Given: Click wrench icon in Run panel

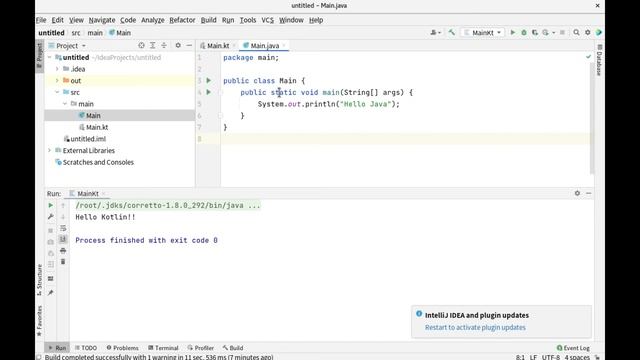Looking at the screenshot, I should 51,217.
